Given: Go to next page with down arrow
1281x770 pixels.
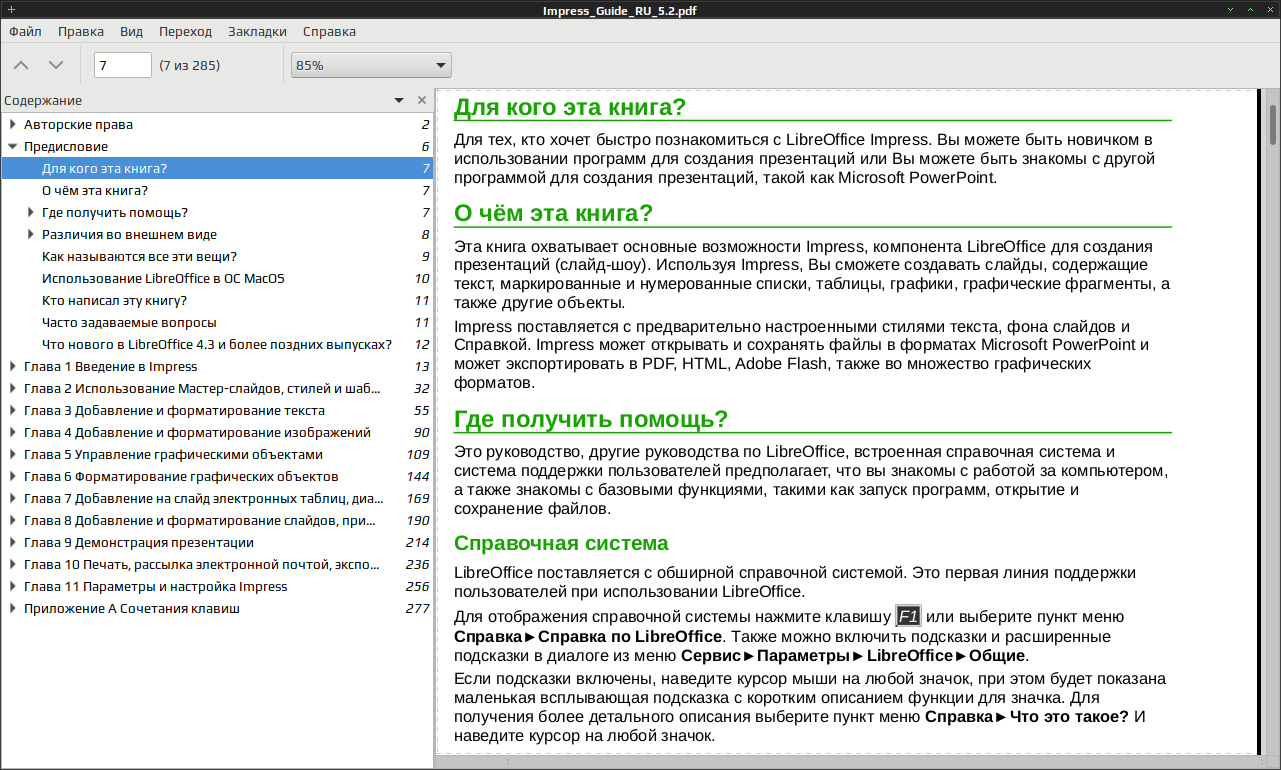Looking at the screenshot, I should (x=56, y=65).
